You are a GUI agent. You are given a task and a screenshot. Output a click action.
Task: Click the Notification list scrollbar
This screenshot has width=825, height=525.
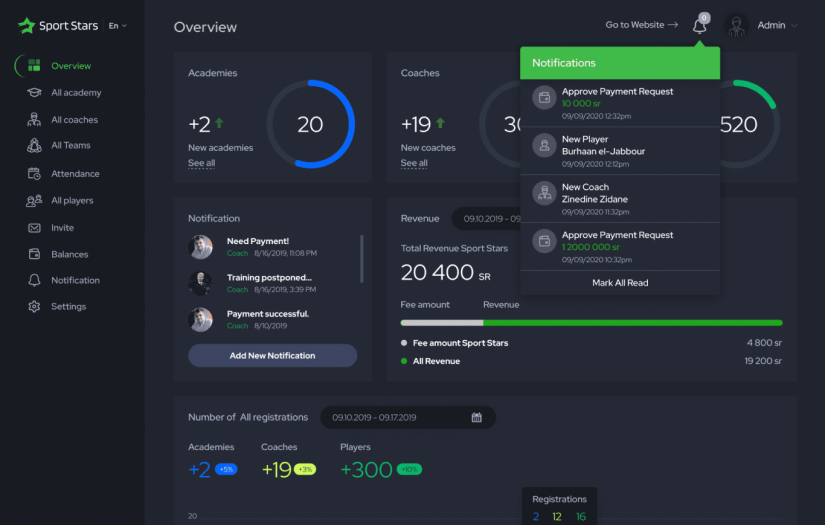point(361,258)
